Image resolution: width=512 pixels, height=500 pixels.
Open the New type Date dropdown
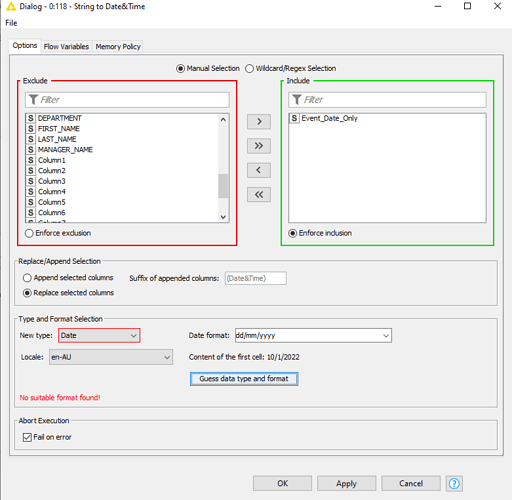[x=99, y=335]
